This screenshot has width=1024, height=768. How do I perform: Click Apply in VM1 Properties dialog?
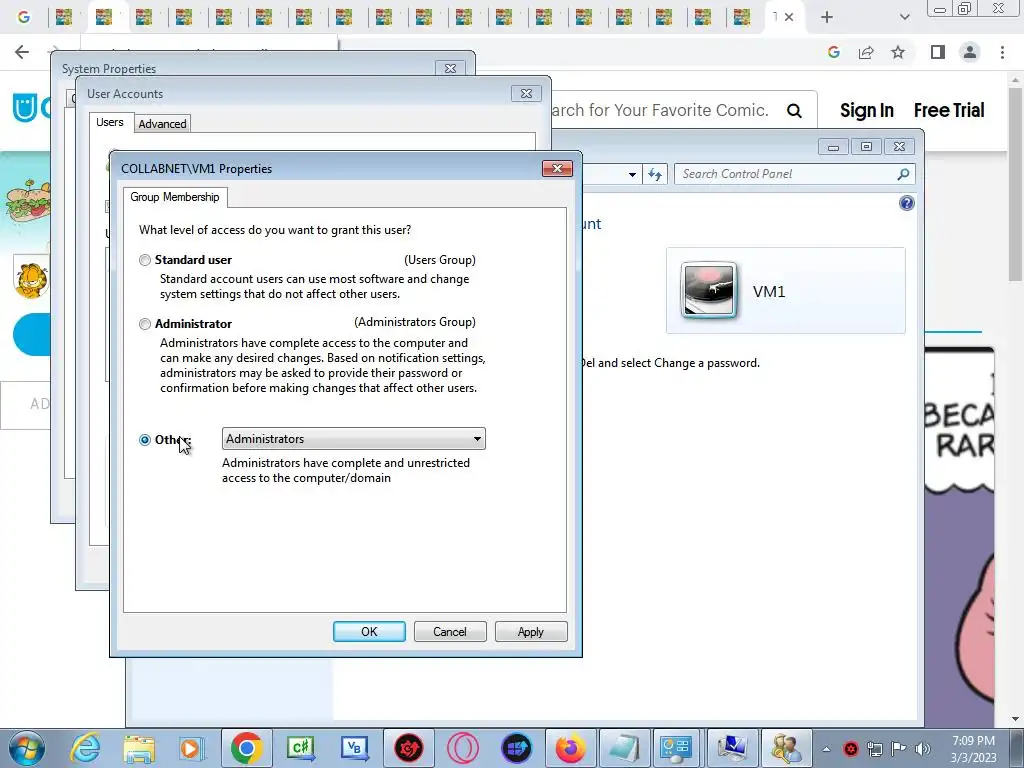point(531,632)
